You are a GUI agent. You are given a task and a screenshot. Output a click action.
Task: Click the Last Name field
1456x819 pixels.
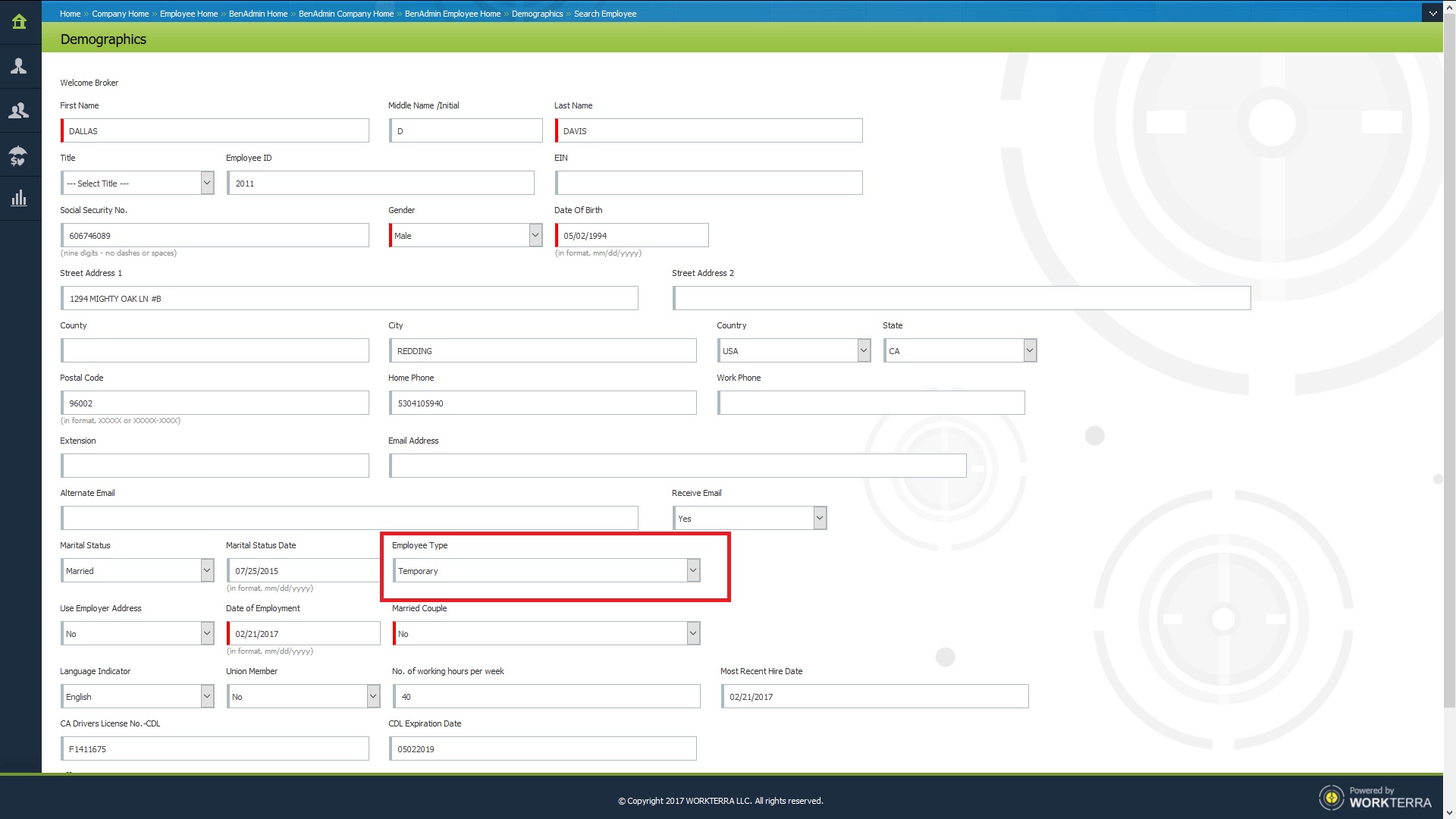click(x=708, y=130)
